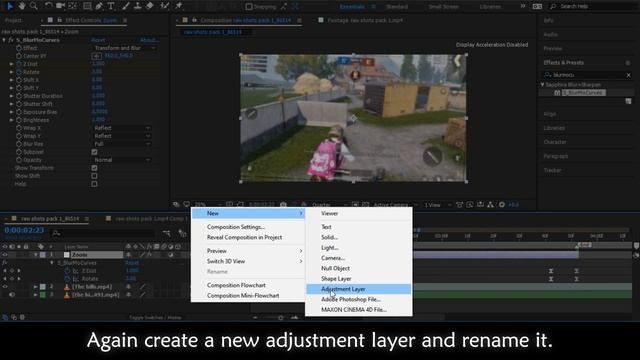Open the Align panel
The width and height of the screenshot is (640, 360).
(550, 114)
